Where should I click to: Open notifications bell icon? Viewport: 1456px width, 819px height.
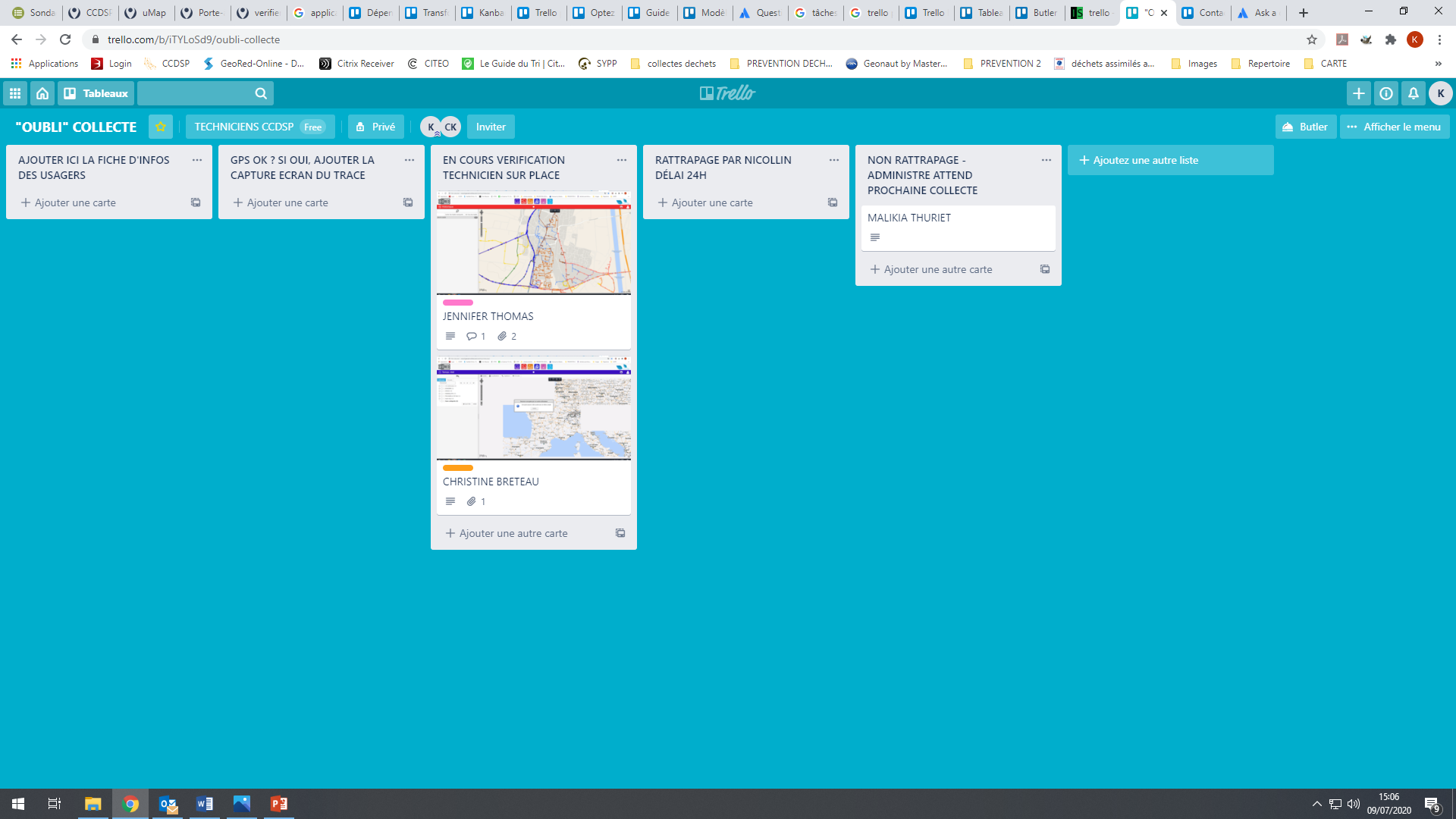click(x=1414, y=93)
